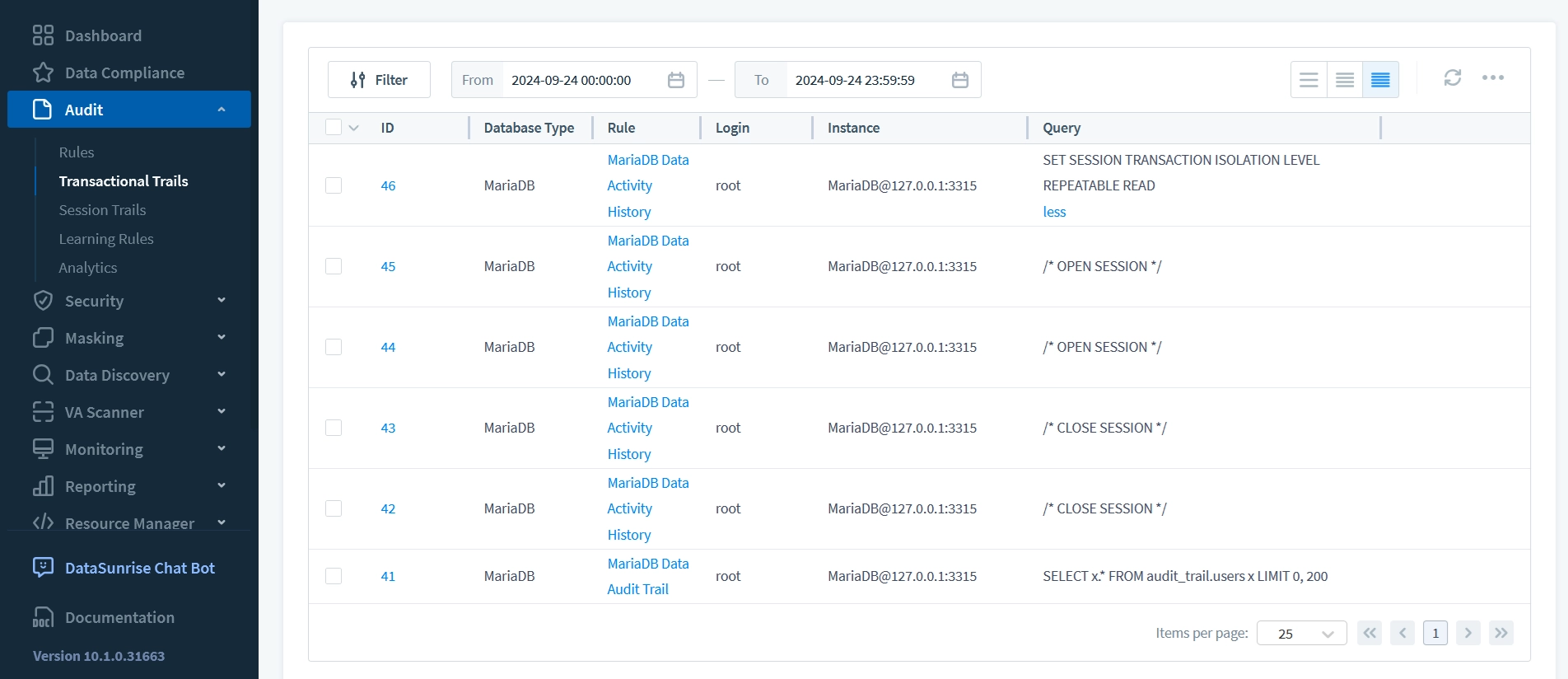Check the row with ID 44
1568x679 pixels.
tap(334, 347)
